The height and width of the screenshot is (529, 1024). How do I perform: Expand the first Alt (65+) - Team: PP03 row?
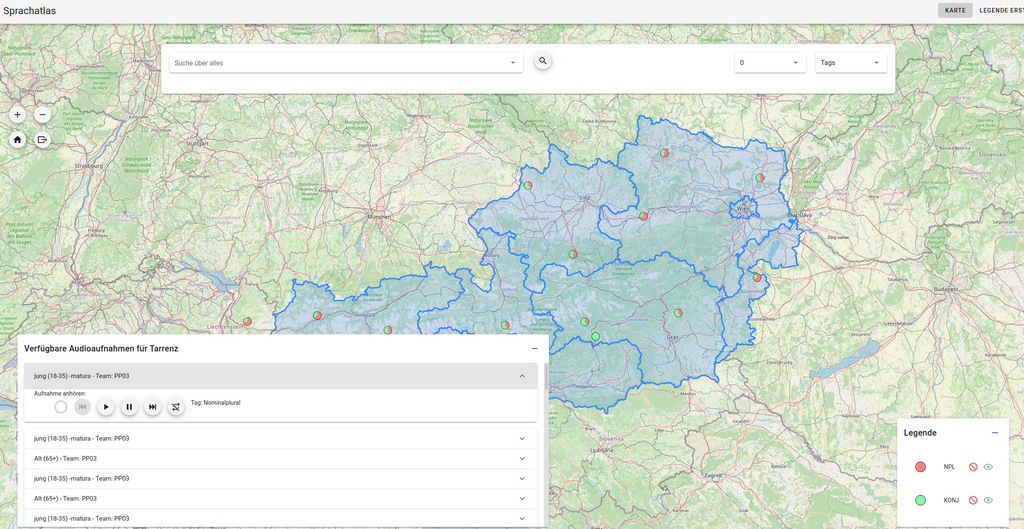[281, 458]
